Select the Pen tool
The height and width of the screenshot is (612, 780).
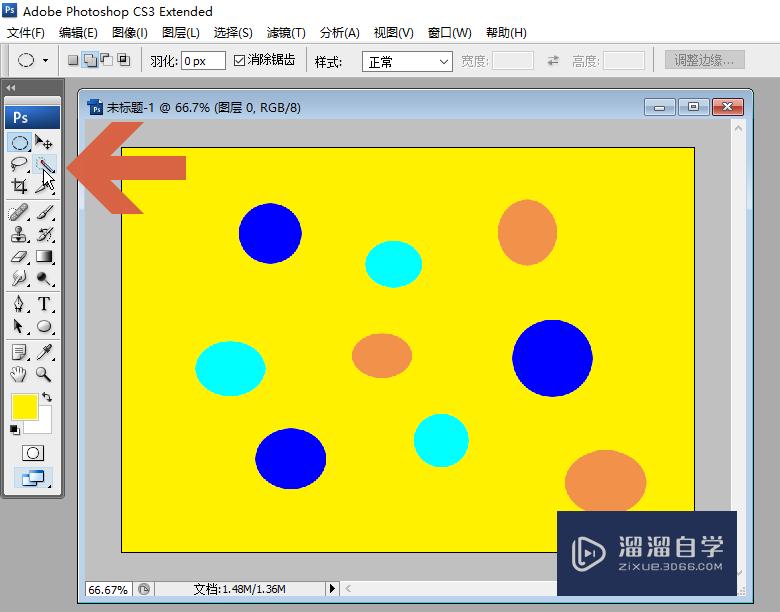(19, 304)
